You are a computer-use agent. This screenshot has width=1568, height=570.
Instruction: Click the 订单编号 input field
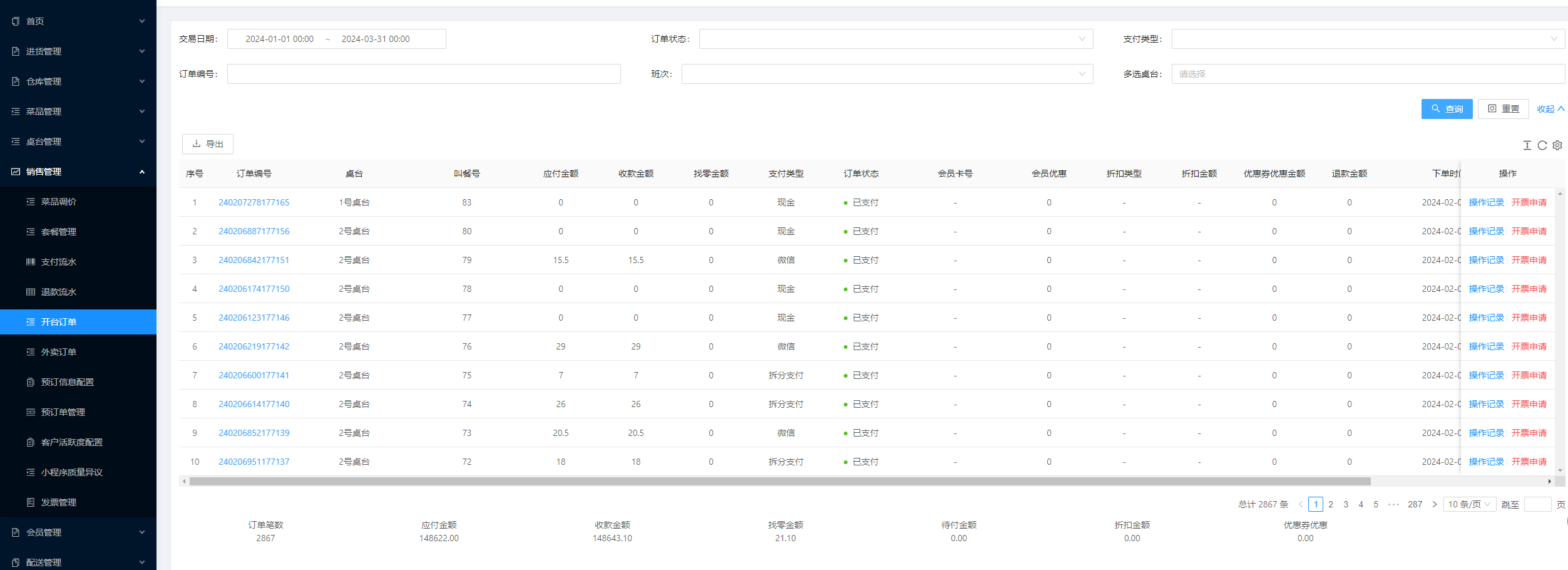[x=424, y=74]
